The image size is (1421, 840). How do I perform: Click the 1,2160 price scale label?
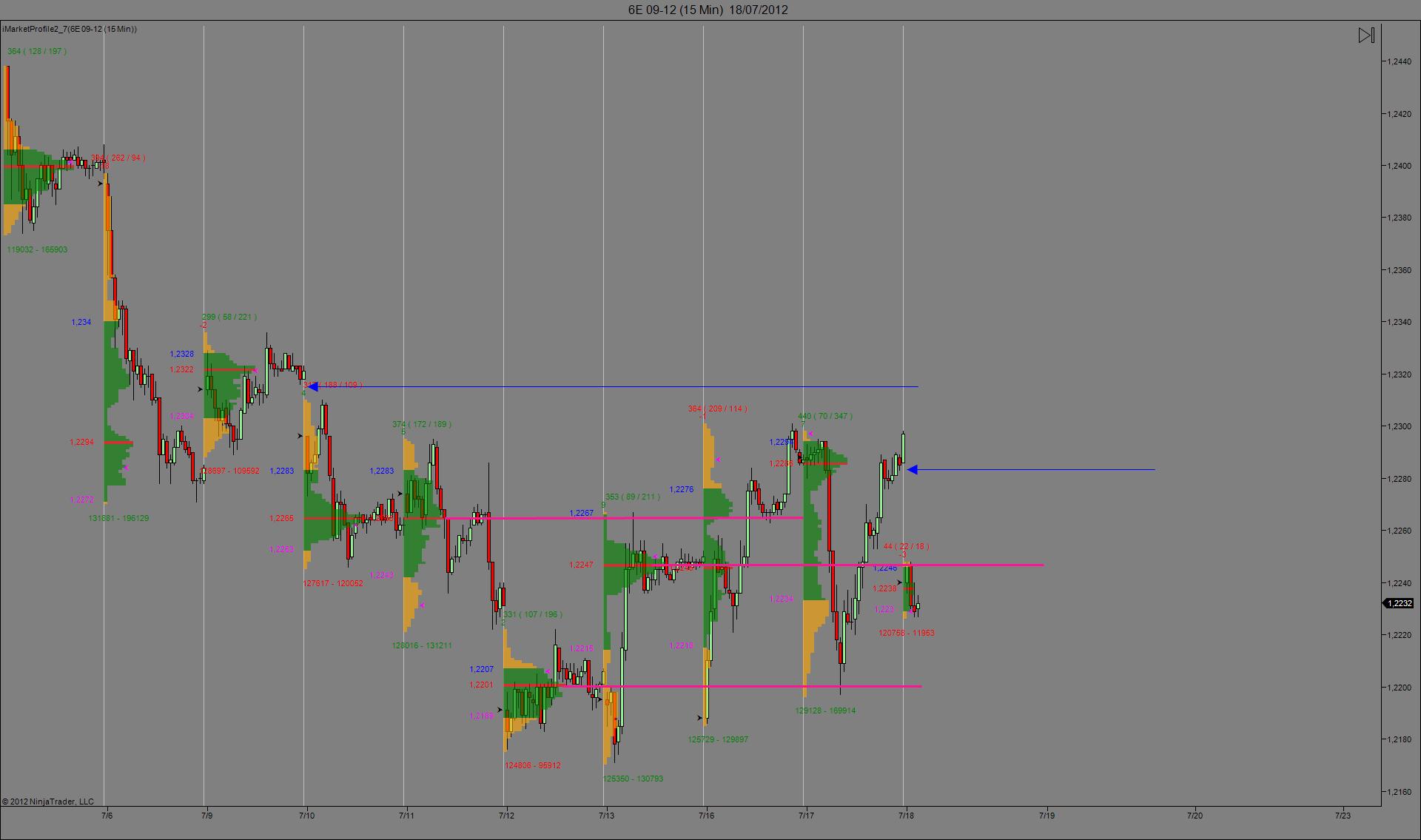pyautogui.click(x=1399, y=792)
